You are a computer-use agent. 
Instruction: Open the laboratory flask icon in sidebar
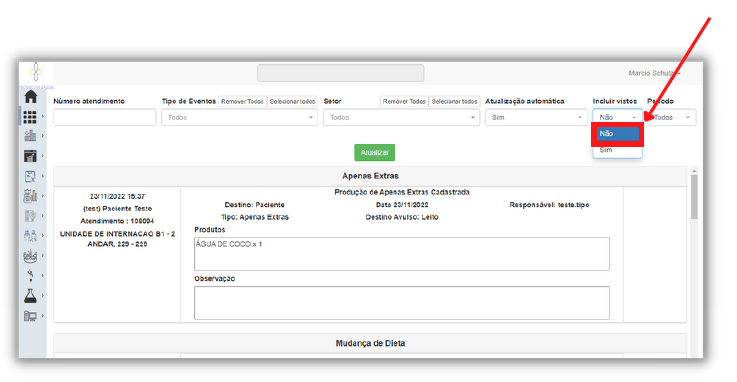pos(30,296)
